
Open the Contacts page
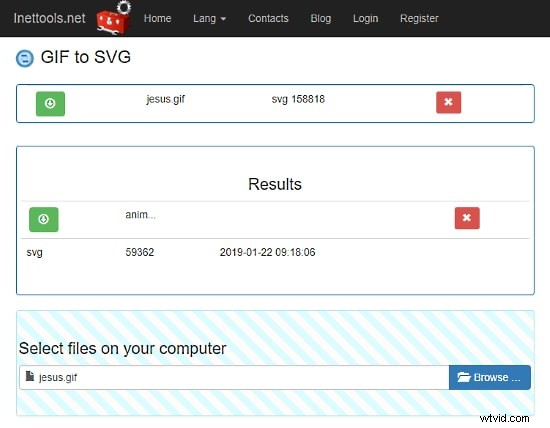click(268, 18)
